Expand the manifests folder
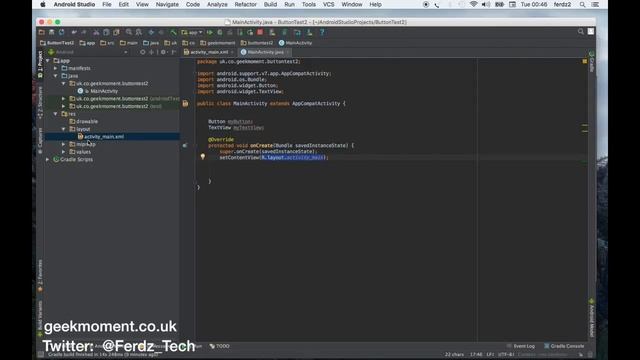The image size is (640, 360). [x=56, y=68]
